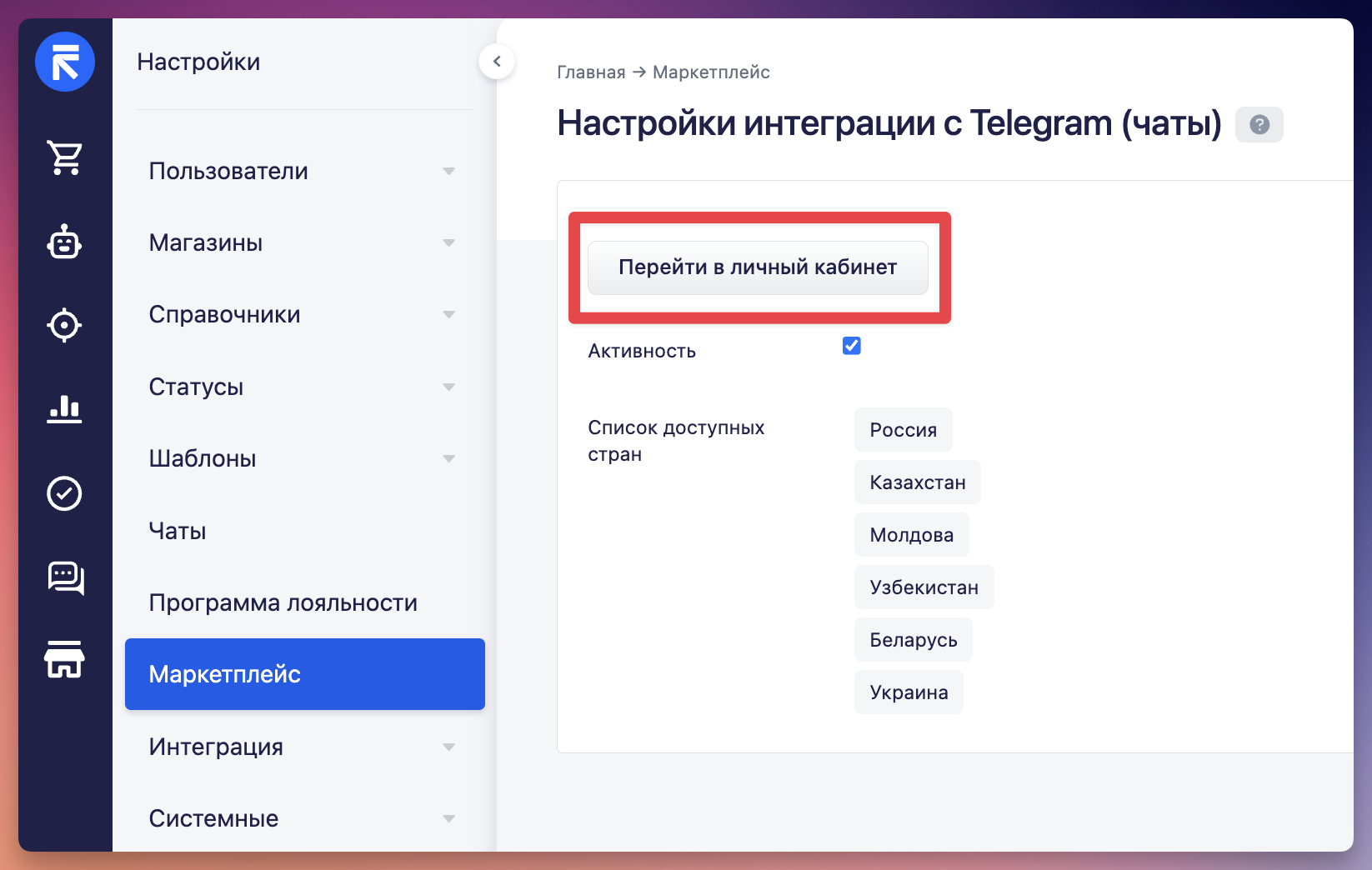Expand the Системные menu arrow
Screen dimensions: 1372x870
point(449,818)
